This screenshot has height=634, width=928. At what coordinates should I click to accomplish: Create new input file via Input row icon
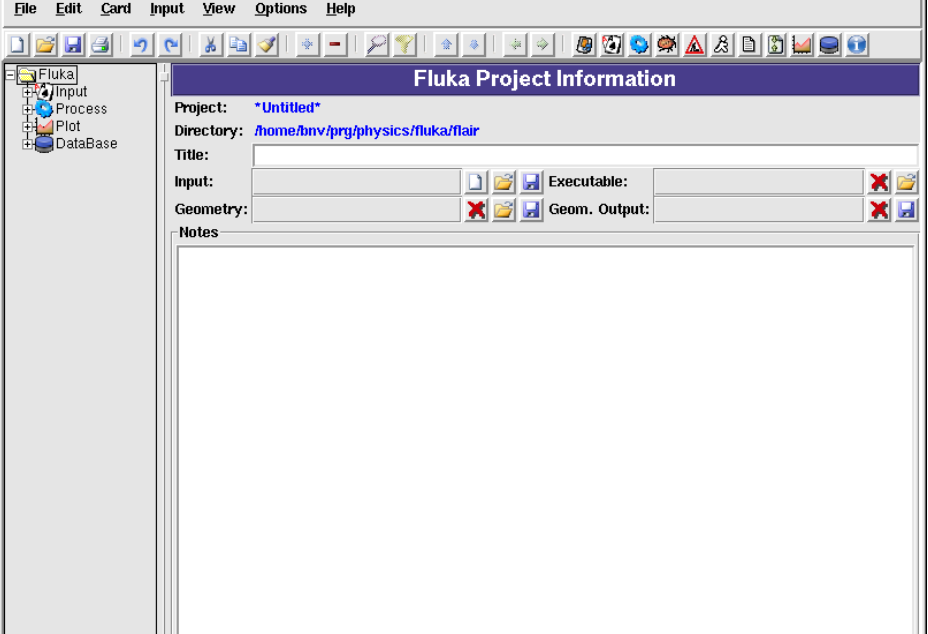[x=475, y=182]
